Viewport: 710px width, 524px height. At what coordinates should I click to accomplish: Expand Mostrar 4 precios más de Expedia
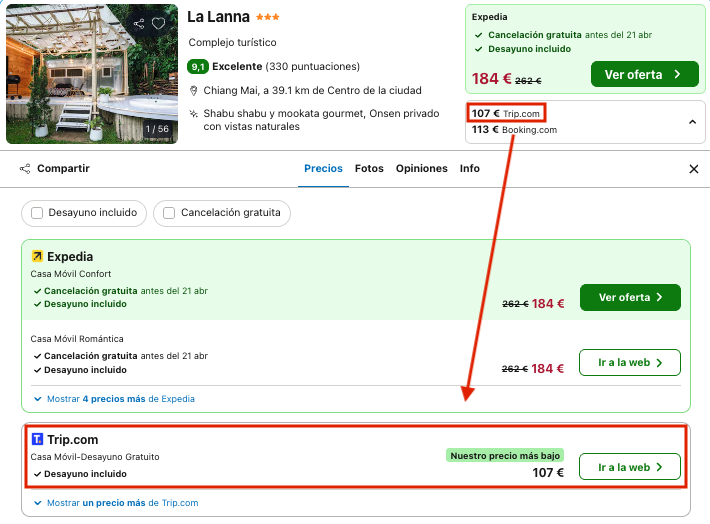click(113, 399)
